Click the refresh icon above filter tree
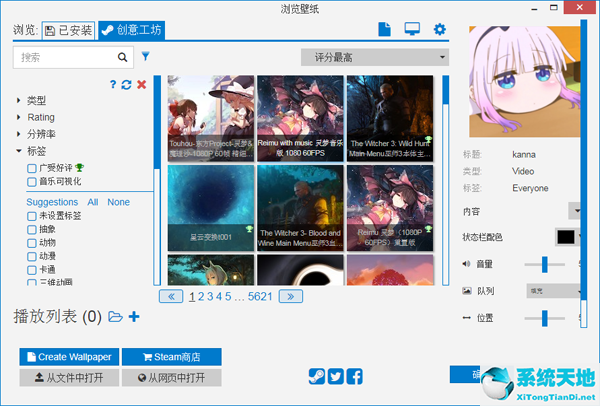Screen dimensions: 600x406 127,85
